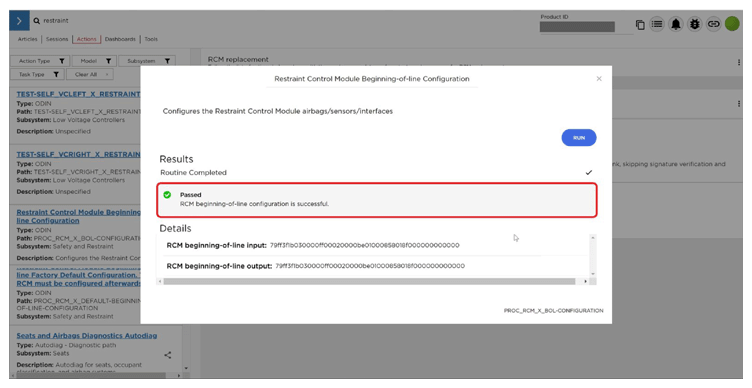Select the Actions tab
This screenshot has width=752, height=388.
point(86,39)
